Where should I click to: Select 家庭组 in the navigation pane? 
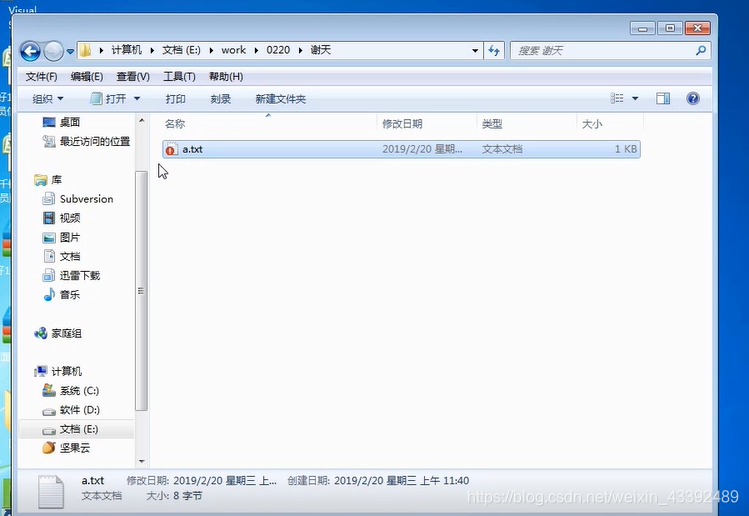click(58, 333)
